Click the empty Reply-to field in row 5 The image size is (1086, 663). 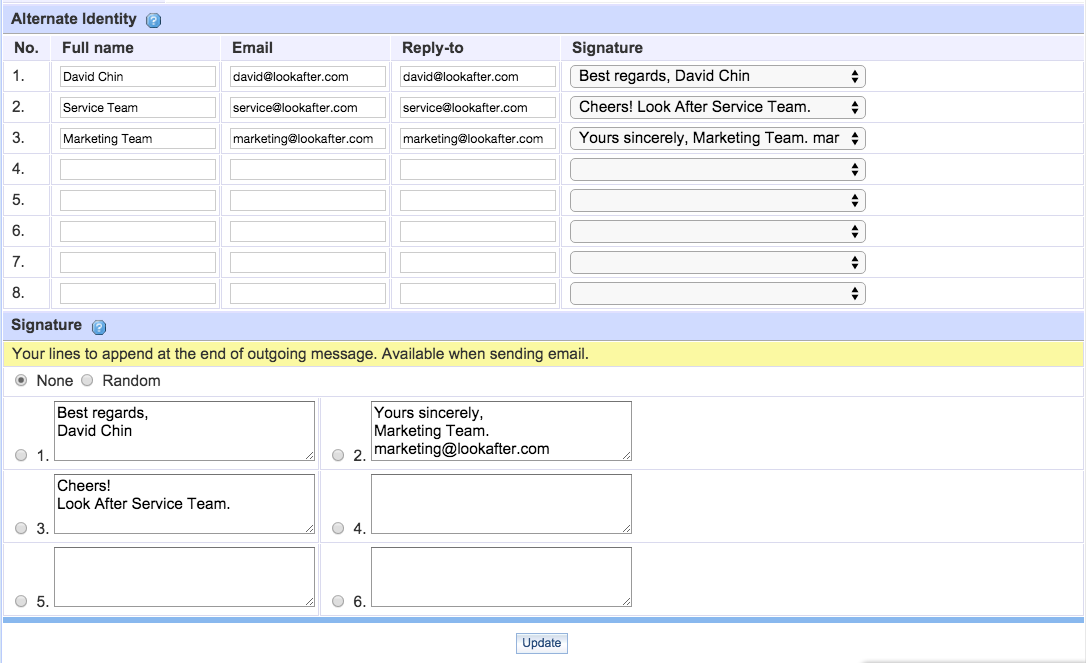pos(478,201)
